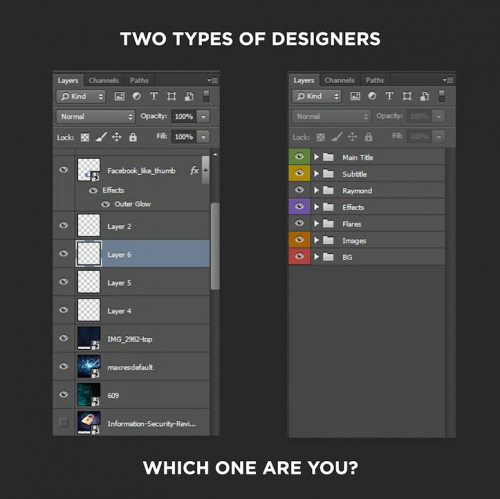The width and height of the screenshot is (500, 499).
Task: Select the Layer 5 layer
Action: point(132,283)
